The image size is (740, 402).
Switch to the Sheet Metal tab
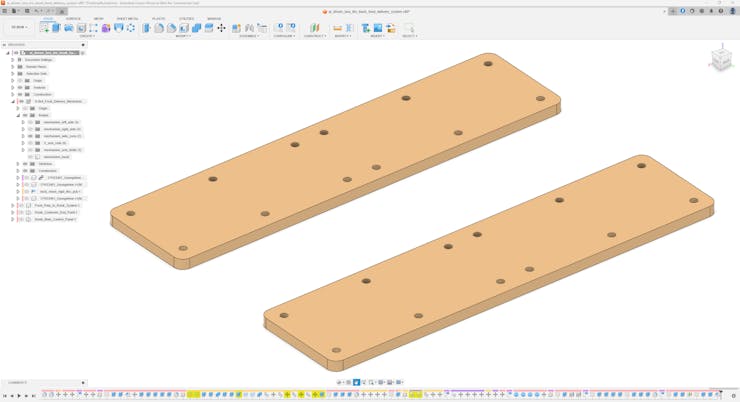(127, 19)
